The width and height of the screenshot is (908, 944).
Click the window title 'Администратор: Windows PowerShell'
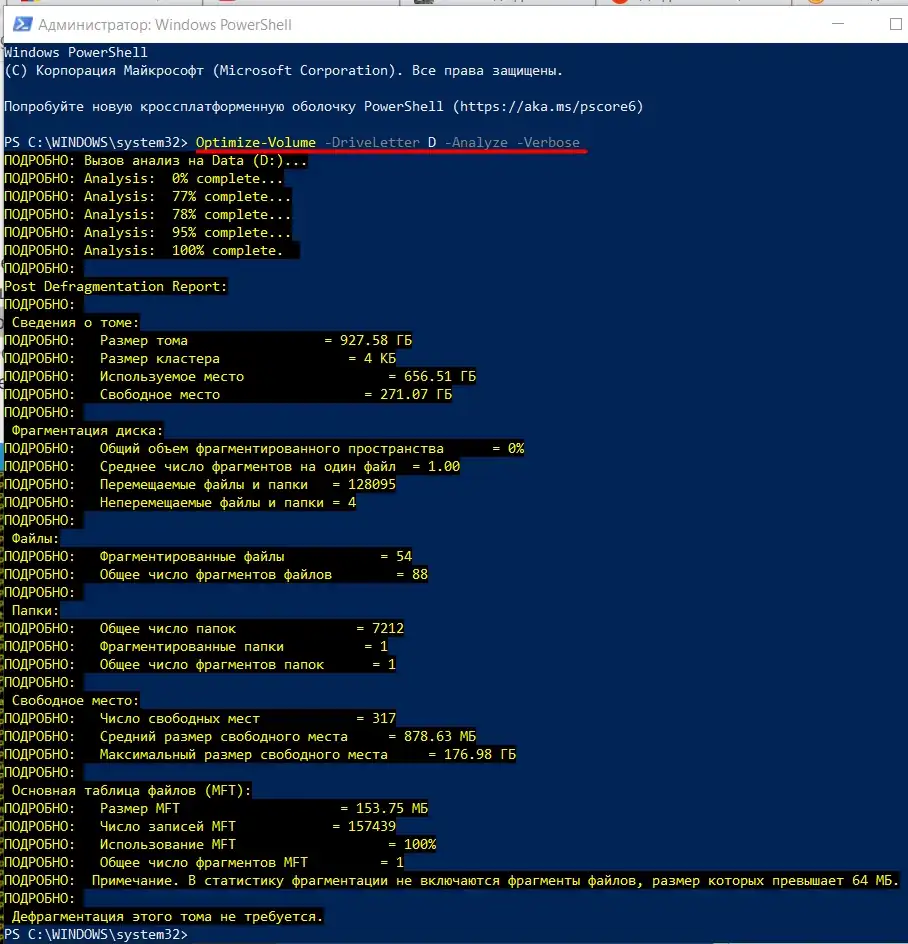(x=165, y=25)
